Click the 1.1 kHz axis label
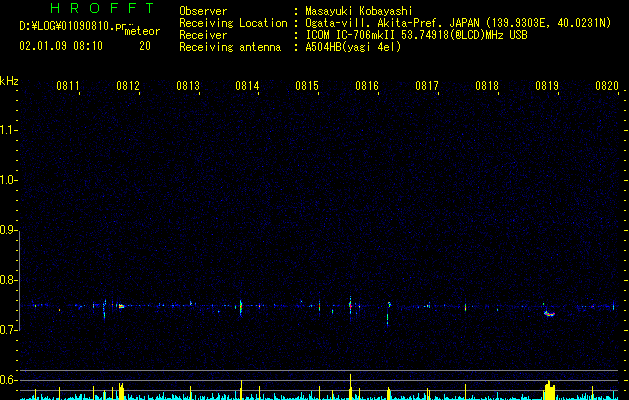This screenshot has height=400, width=629. tap(8, 130)
